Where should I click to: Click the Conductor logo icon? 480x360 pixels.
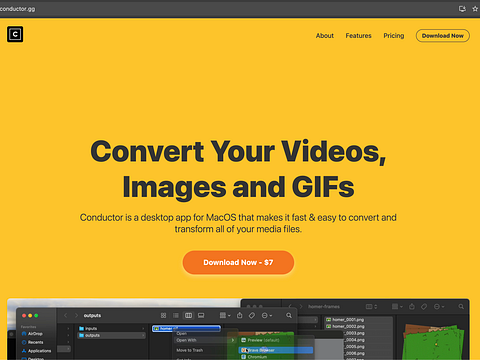tap(15, 34)
